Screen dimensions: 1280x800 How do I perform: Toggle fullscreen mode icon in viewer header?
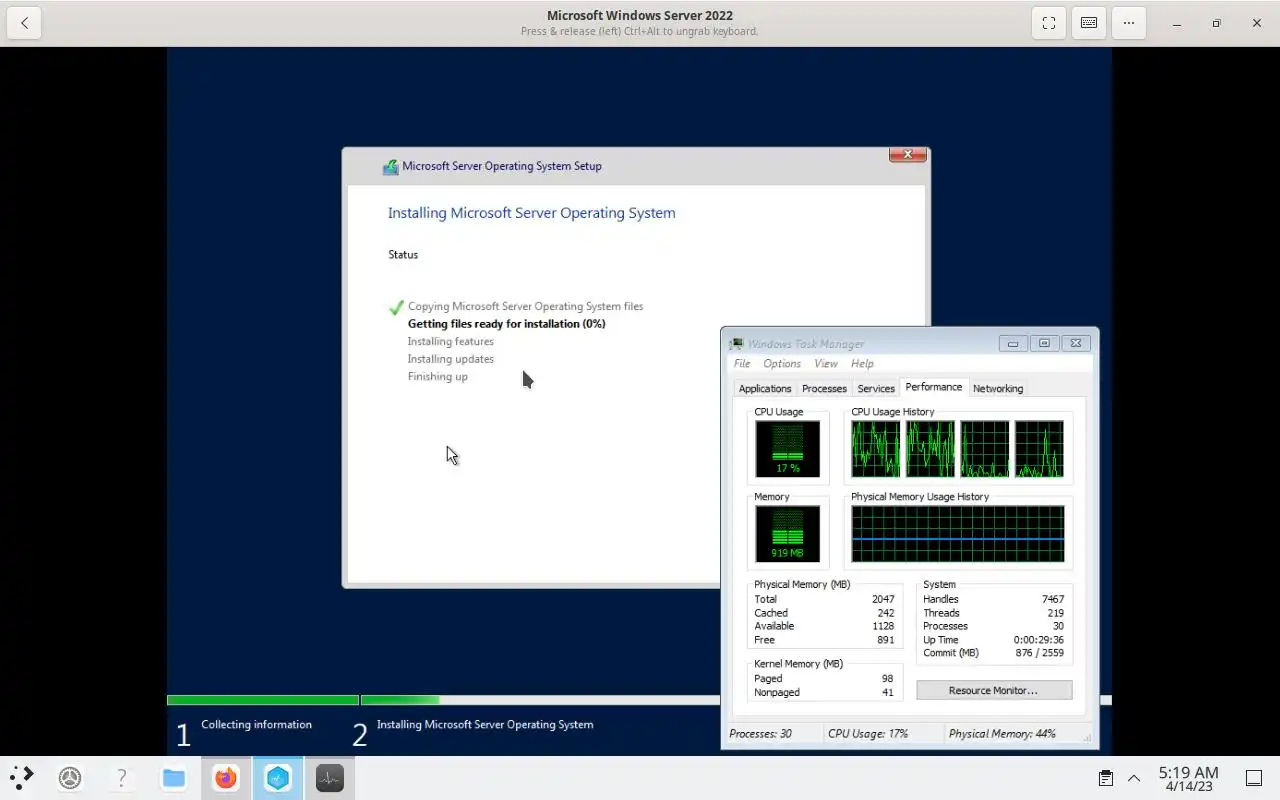(x=1049, y=23)
